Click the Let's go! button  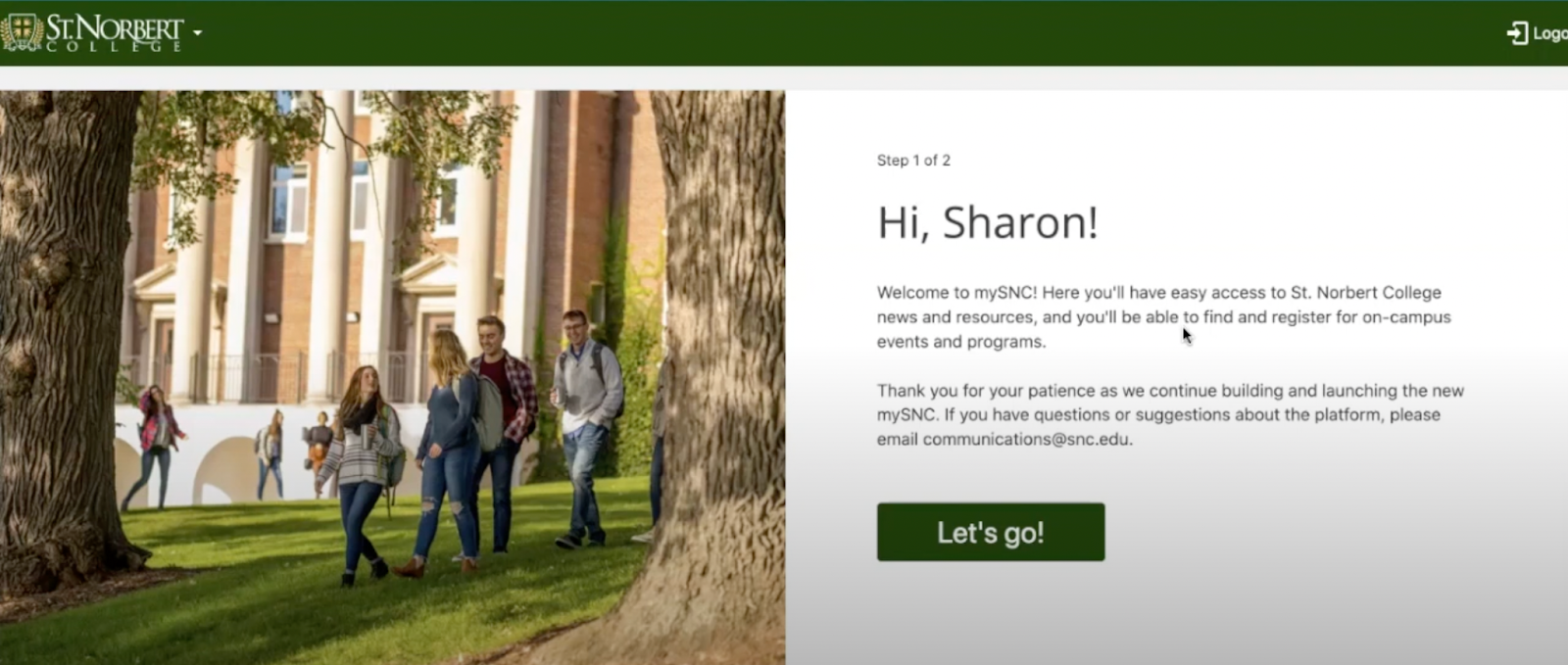pyautogui.click(x=991, y=532)
